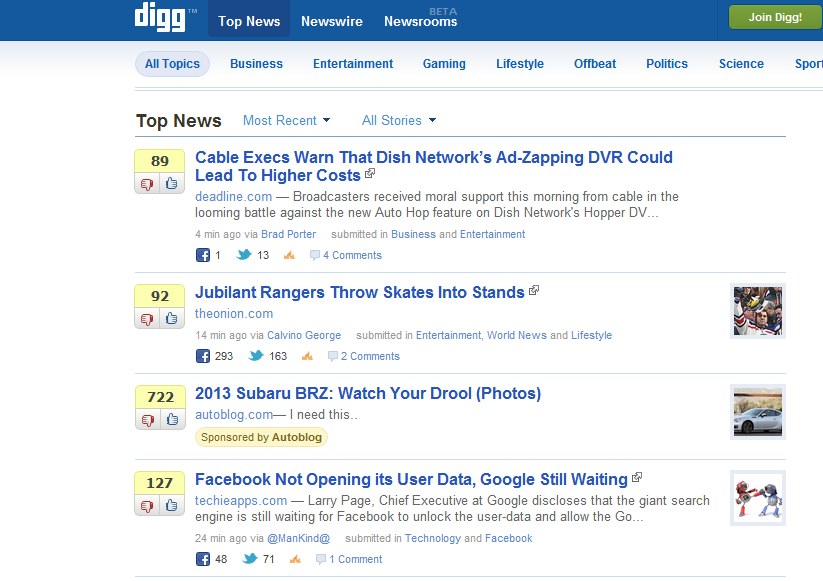Click the fighting robots thumbnail
Image resolution: width=823 pixels, height=581 pixels.
757,498
